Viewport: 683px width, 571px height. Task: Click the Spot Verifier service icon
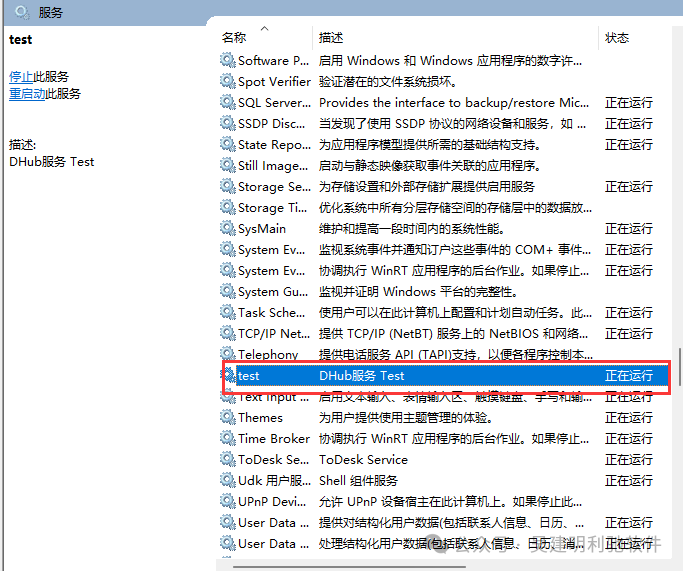227,81
